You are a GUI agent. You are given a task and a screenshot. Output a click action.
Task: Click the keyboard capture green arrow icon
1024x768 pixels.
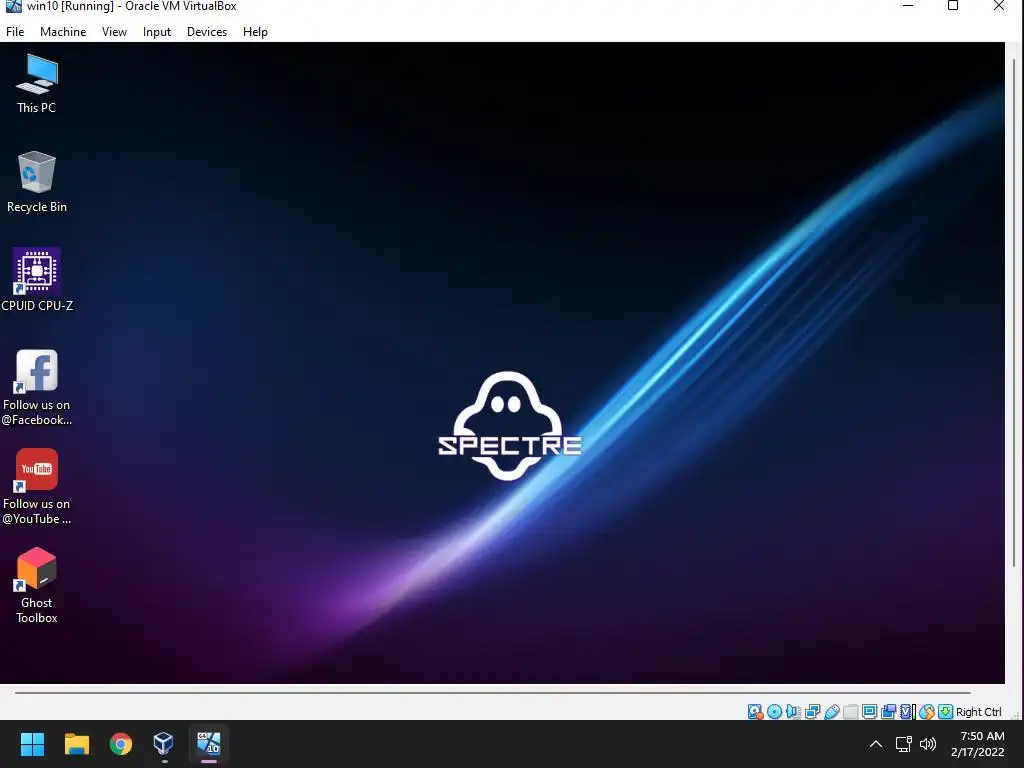click(x=946, y=712)
